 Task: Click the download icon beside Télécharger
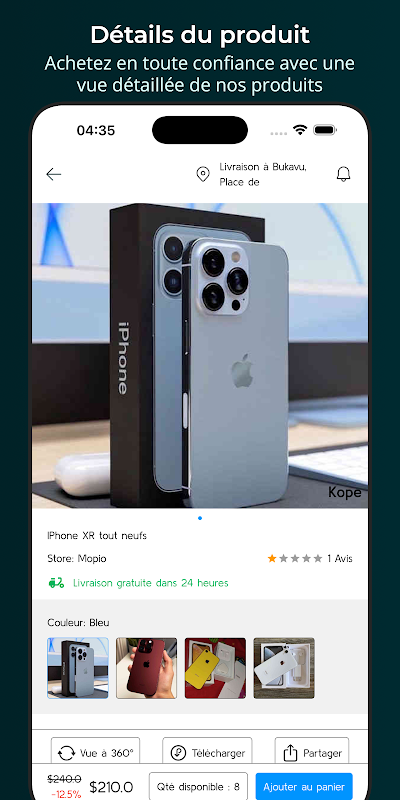coord(178,753)
